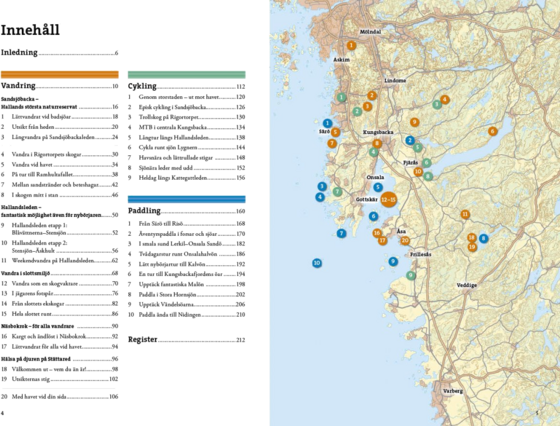Select blue paddling marker 10 out at sea
This screenshot has width=560, height=426.
(317, 263)
